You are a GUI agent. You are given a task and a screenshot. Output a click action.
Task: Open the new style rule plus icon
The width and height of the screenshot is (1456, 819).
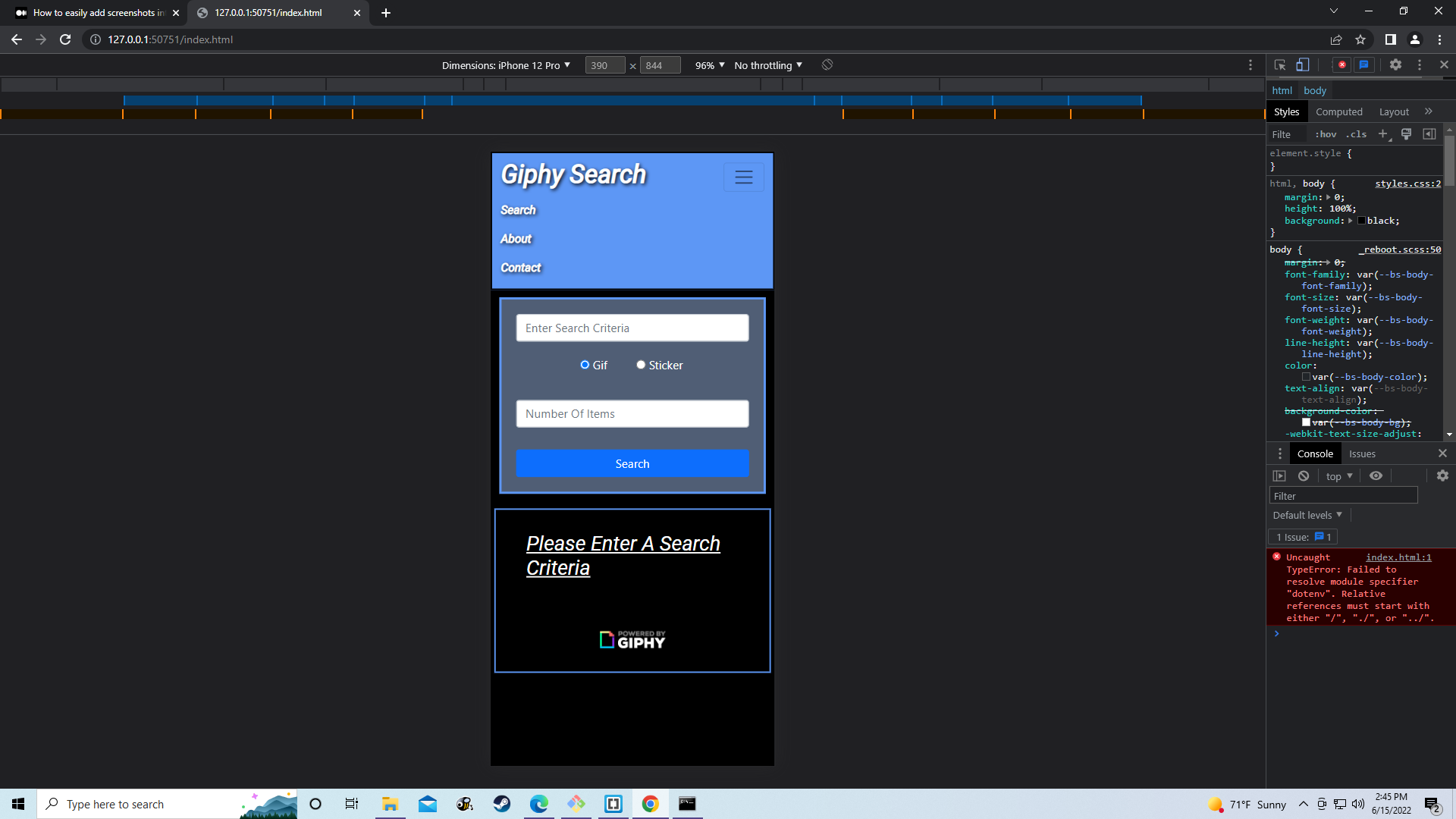click(1383, 134)
